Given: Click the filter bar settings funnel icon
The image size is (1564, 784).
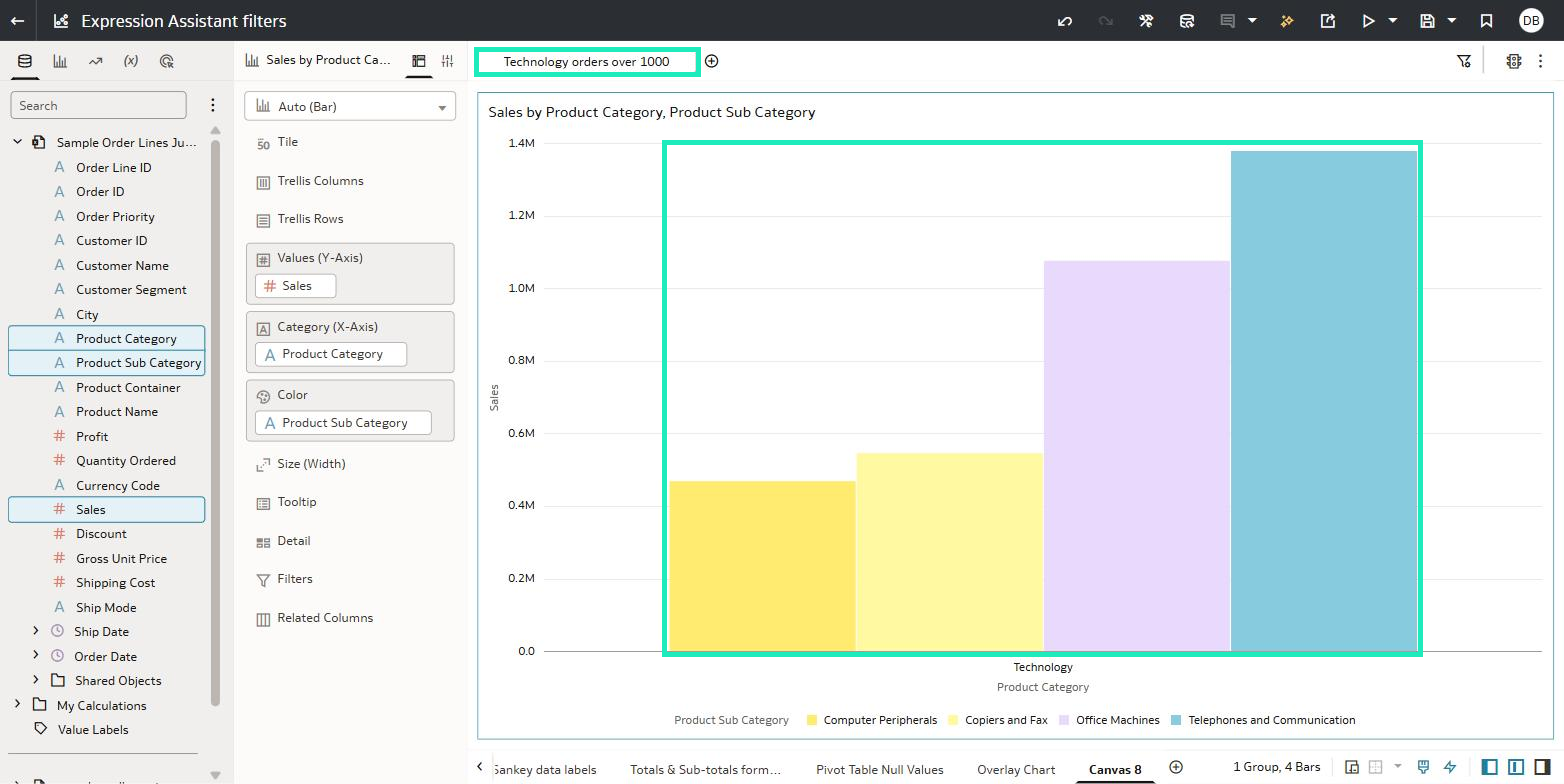Looking at the screenshot, I should pyautogui.click(x=1464, y=61).
